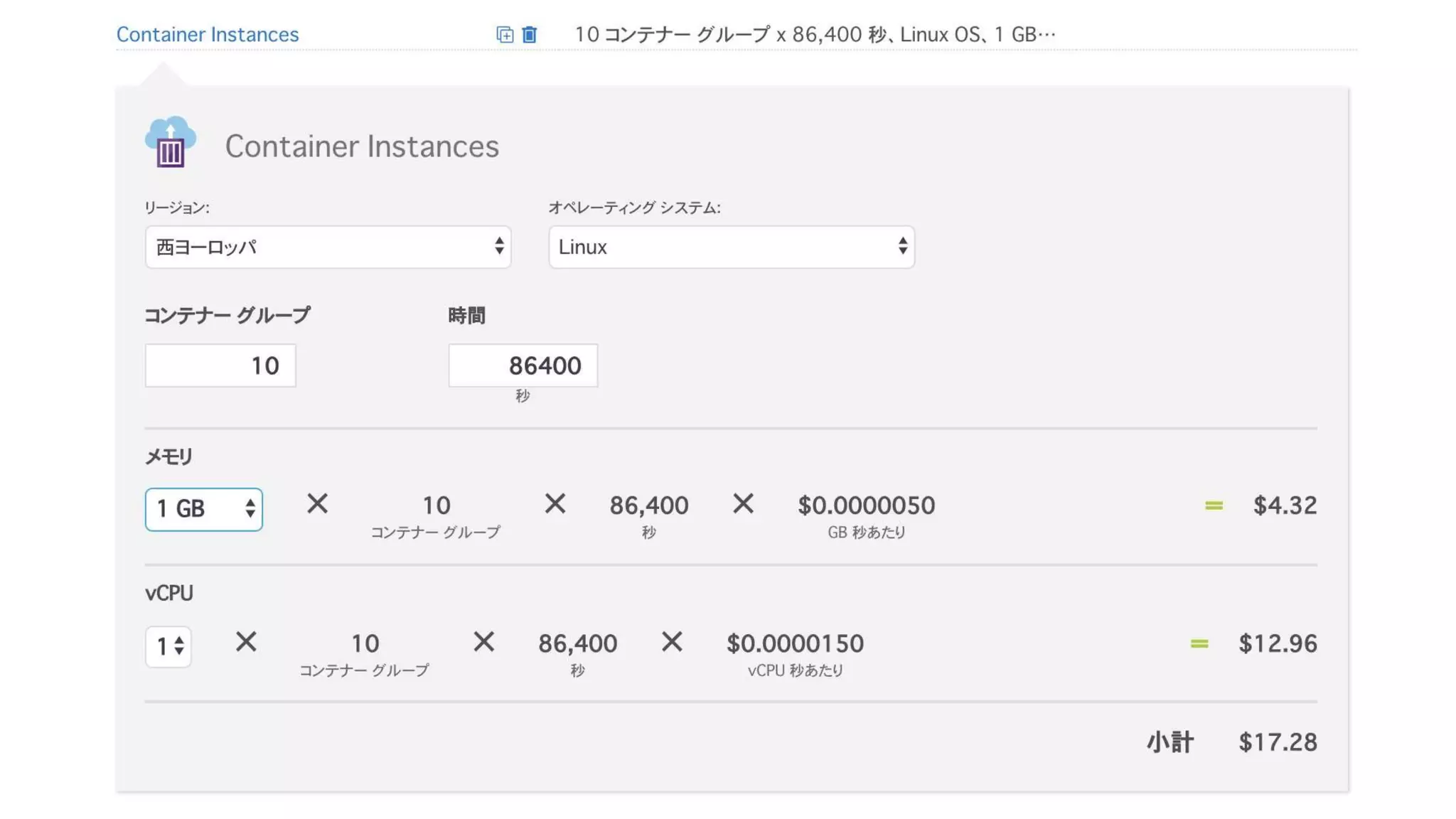
Task: Click the multiply sign after 1 GB dropdown
Action: (x=317, y=504)
